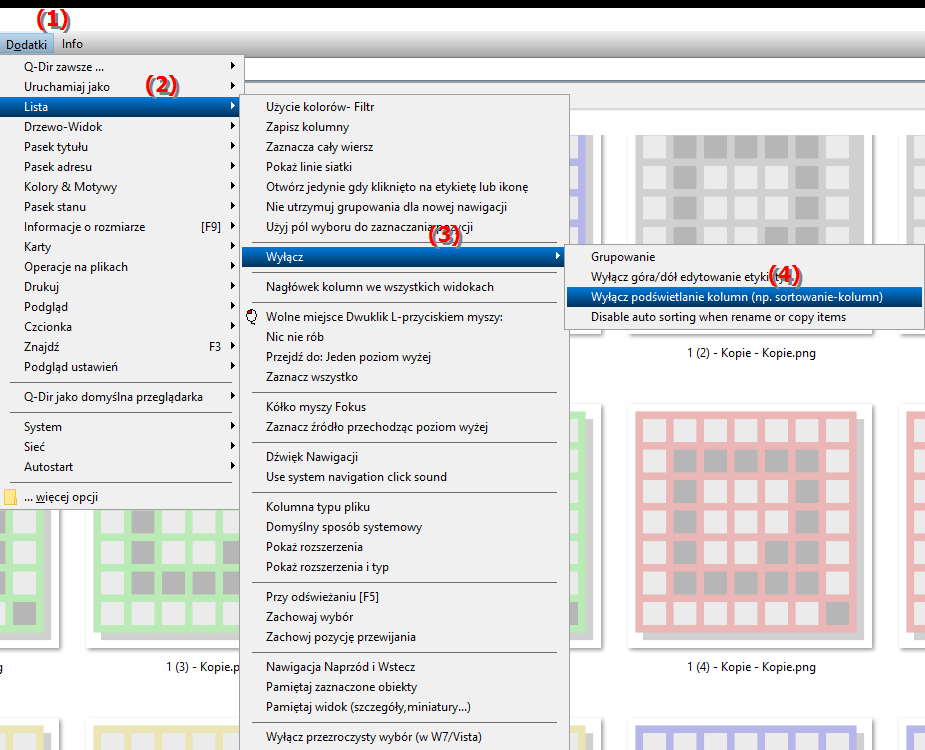Toggle 'Otwórz jedynie gdy kliknięto na etykietę' option
The width and height of the screenshot is (925, 750).
404,187
